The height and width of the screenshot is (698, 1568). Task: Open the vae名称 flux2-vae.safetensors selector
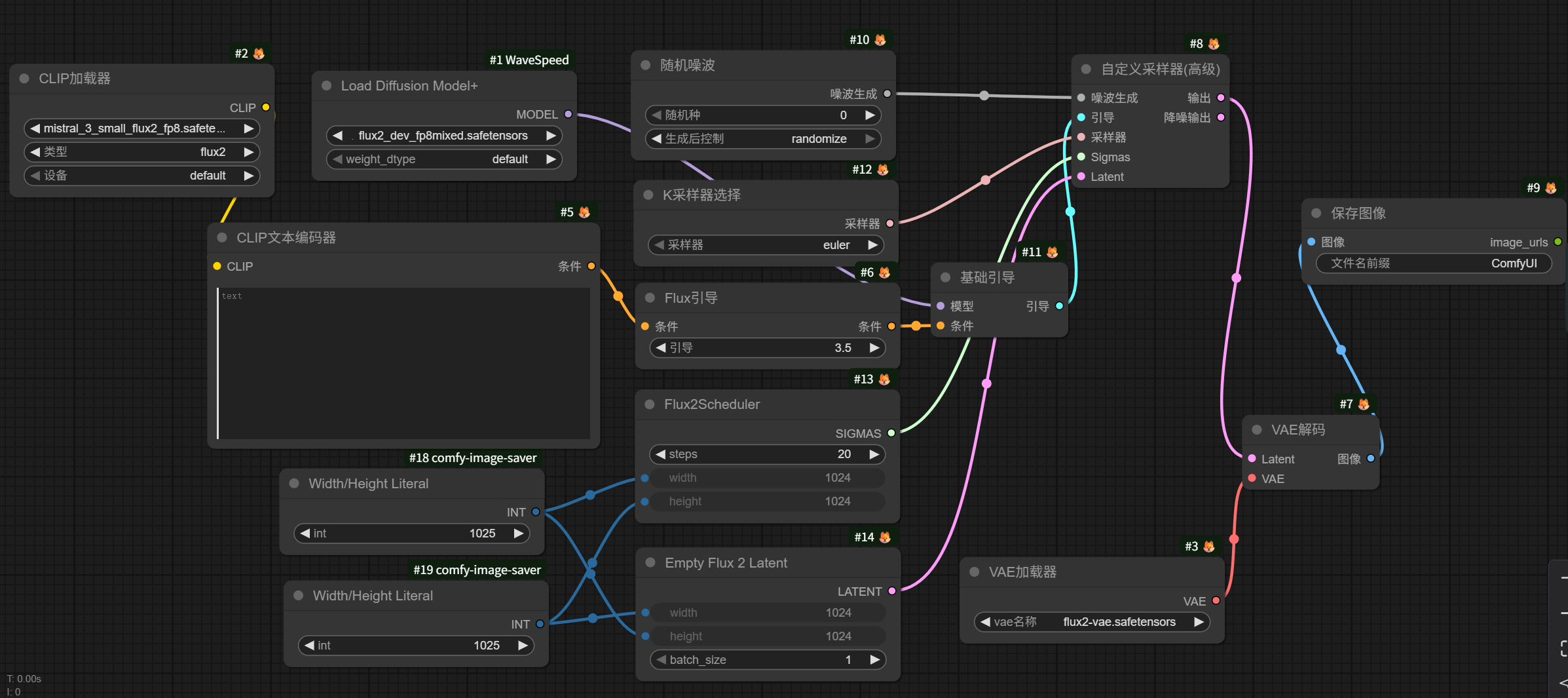[1092, 622]
